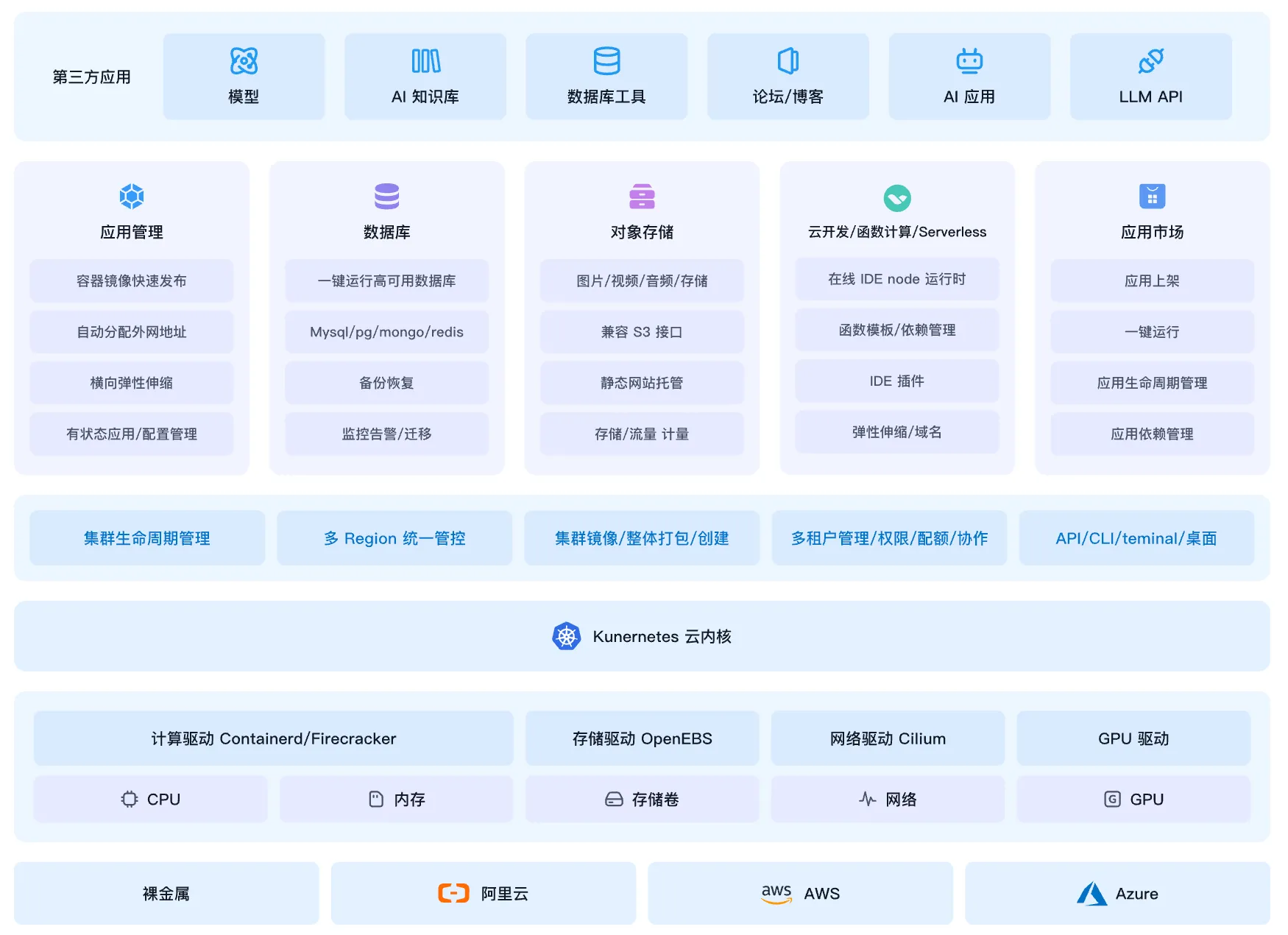Click the 论坛/博客 speaker icon
Image resolution: width=1288 pixels, height=935 pixels.
[787, 60]
